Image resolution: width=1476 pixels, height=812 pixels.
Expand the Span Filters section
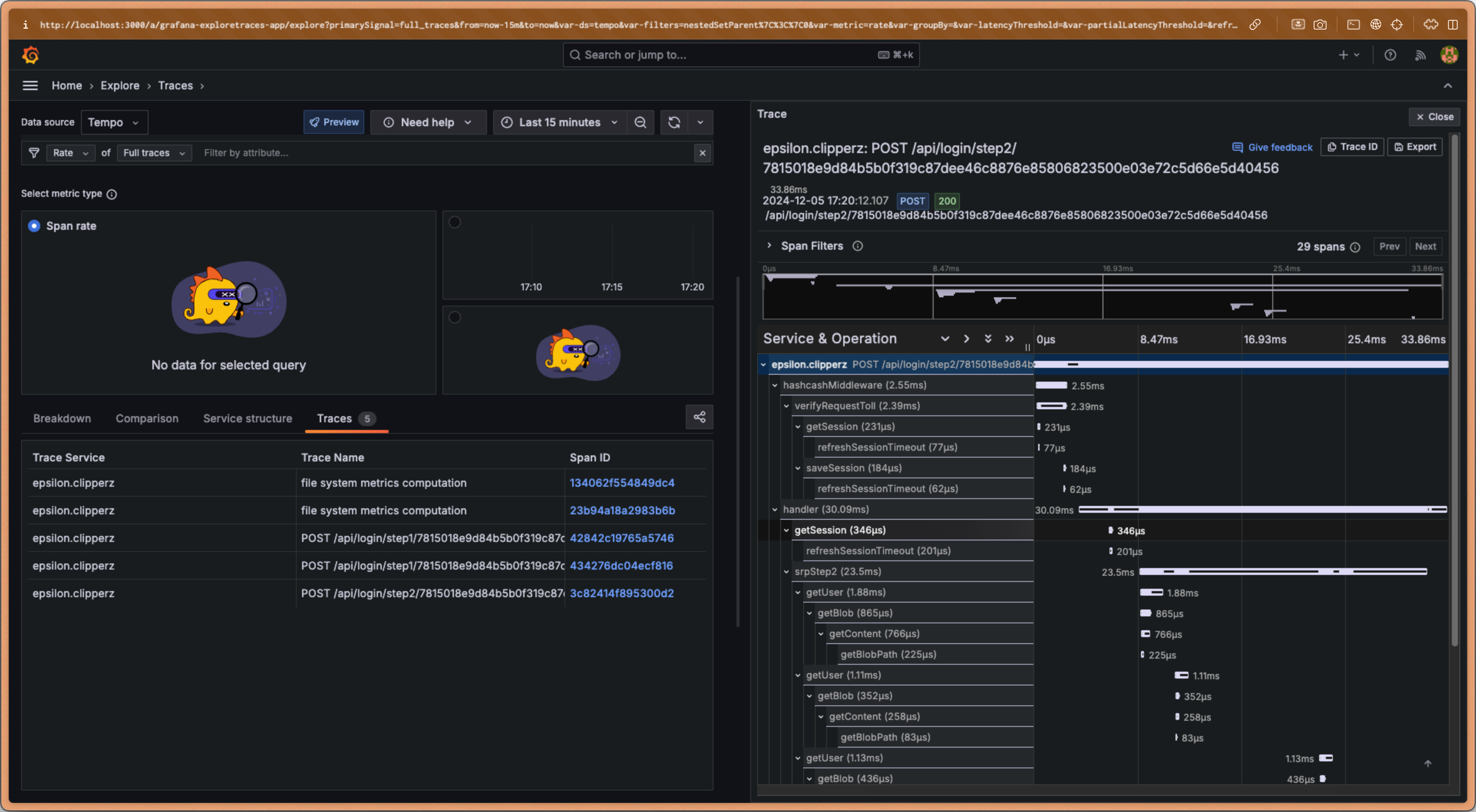coord(769,245)
